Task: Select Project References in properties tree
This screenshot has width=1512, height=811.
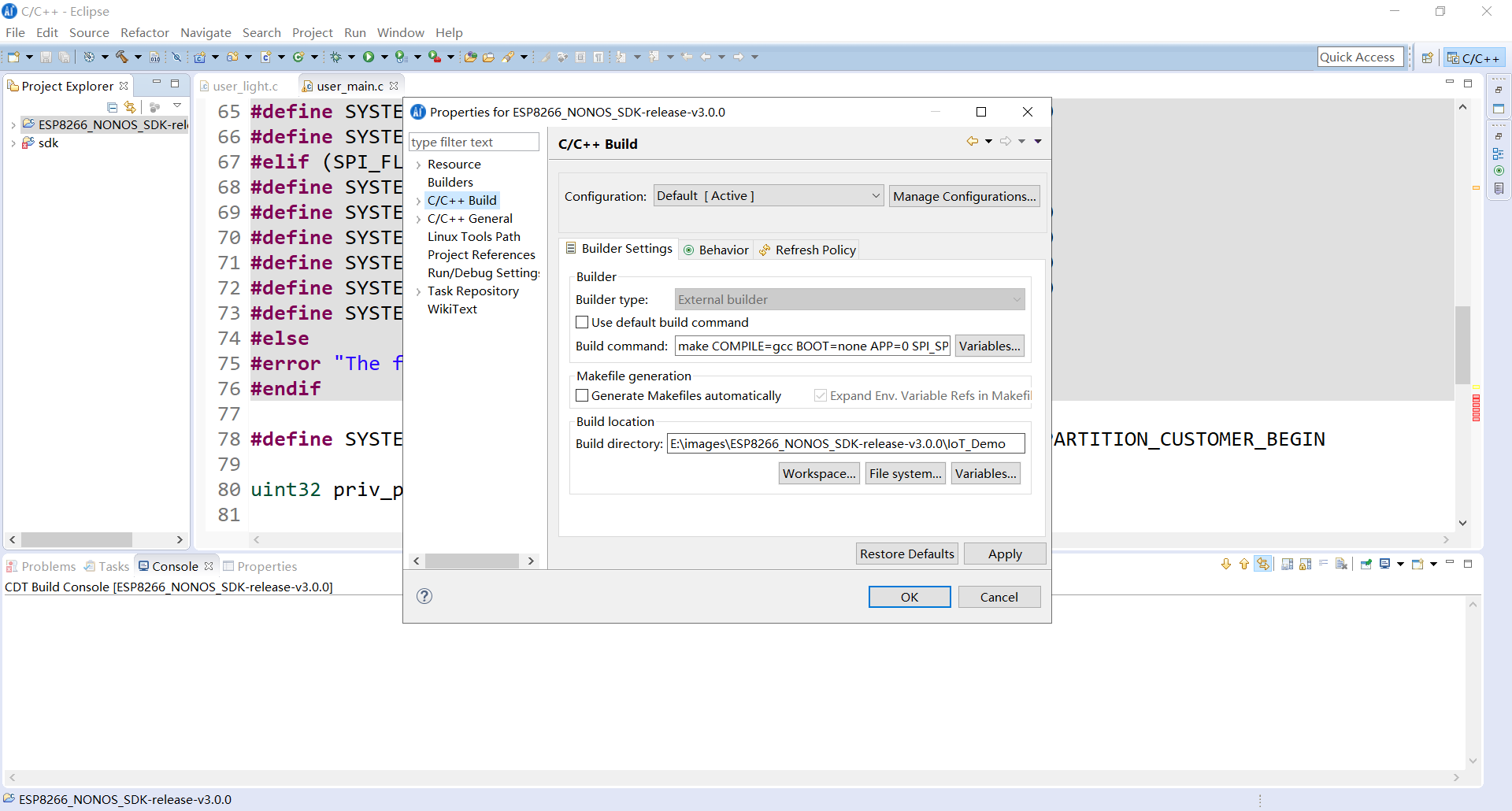Action: click(x=481, y=255)
